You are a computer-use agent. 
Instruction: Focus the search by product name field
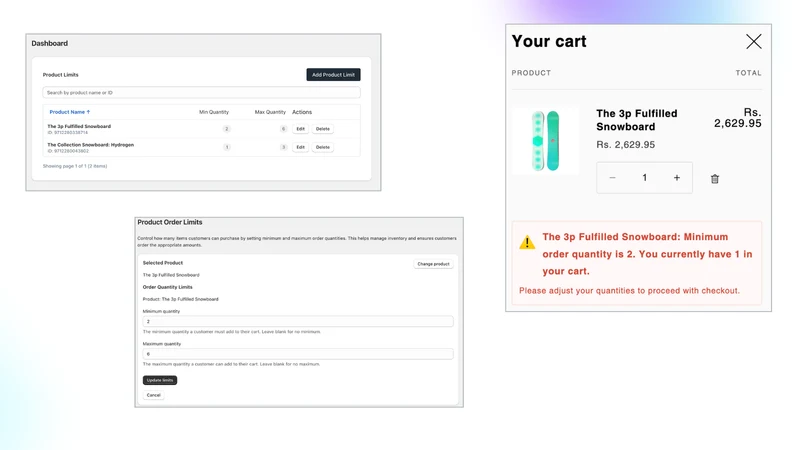(x=202, y=92)
